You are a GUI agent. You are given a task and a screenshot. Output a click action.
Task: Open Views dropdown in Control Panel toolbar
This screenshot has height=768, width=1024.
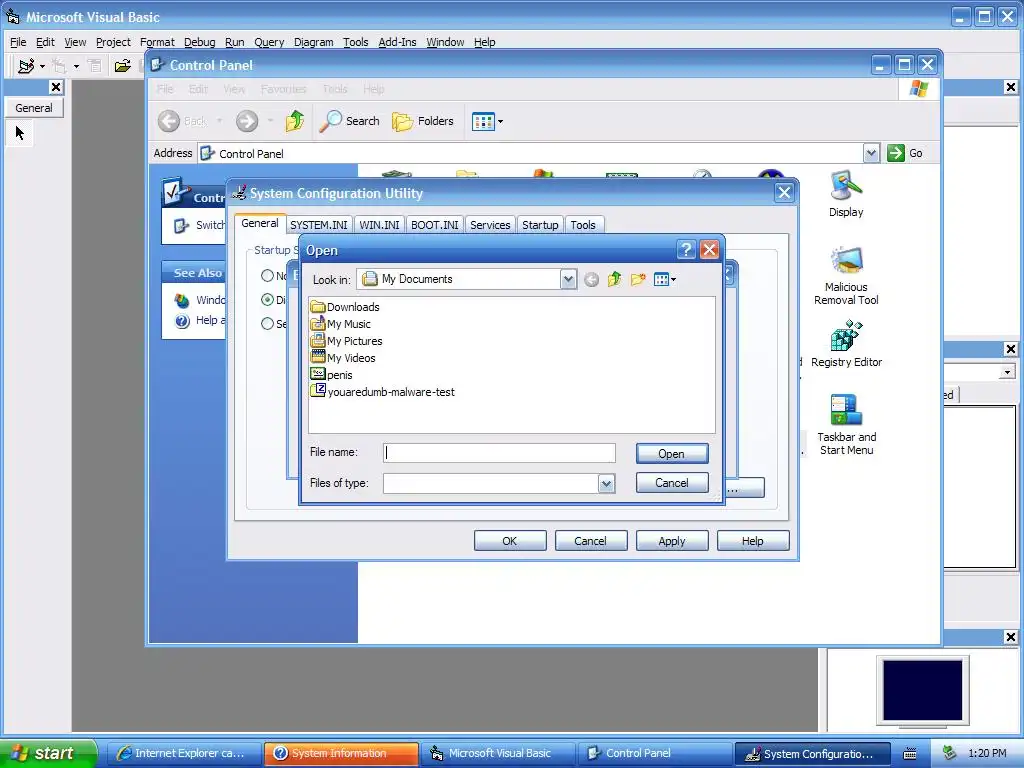pyautogui.click(x=487, y=121)
